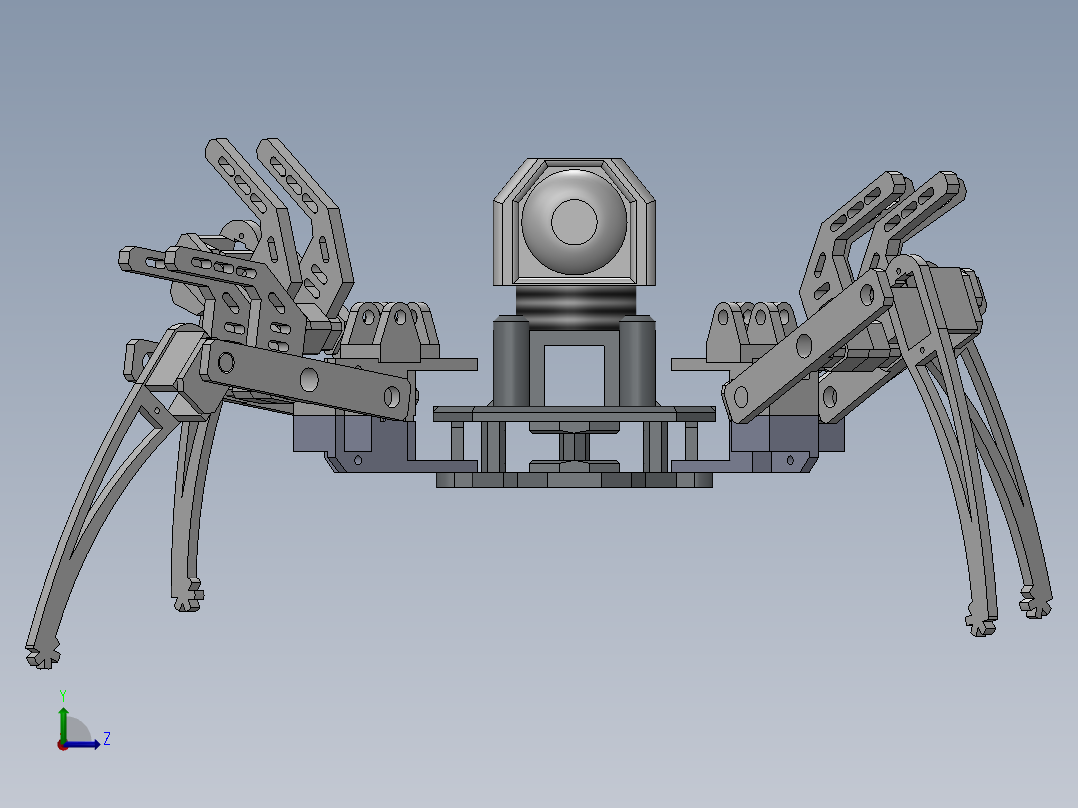Select the octagonal camera housing frame
This screenshot has width=1078, height=808.
574,221
